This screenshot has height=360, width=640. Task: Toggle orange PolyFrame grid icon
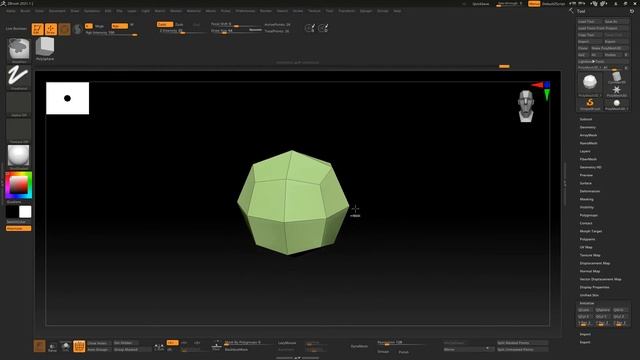pos(79,346)
